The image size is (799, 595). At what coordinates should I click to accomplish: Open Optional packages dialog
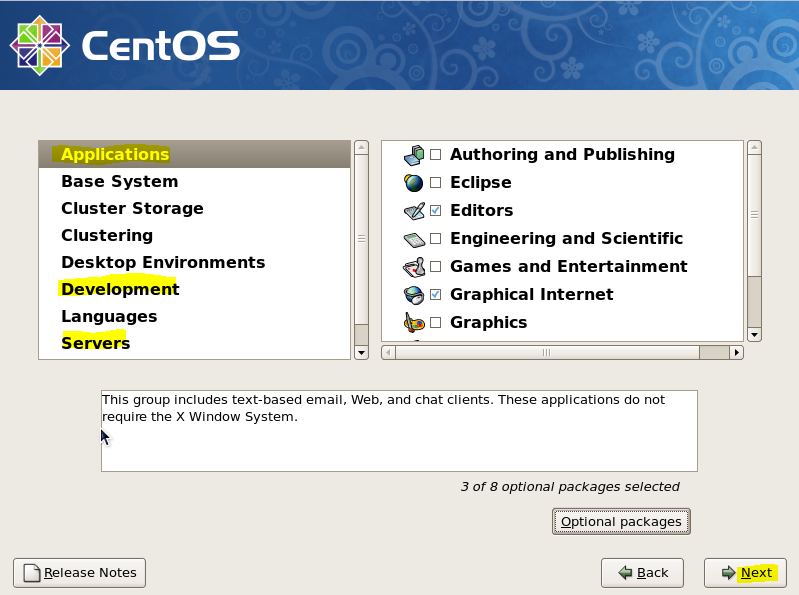(x=621, y=522)
